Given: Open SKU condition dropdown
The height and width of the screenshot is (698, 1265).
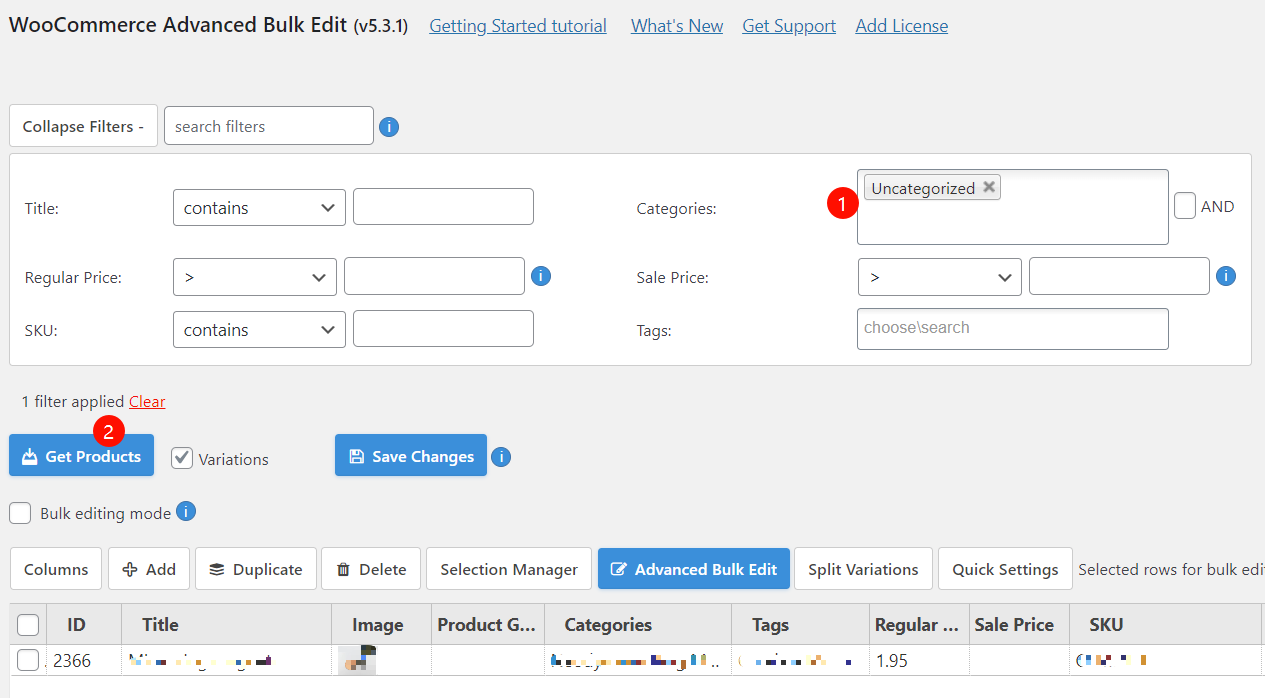Looking at the screenshot, I should [x=259, y=330].
